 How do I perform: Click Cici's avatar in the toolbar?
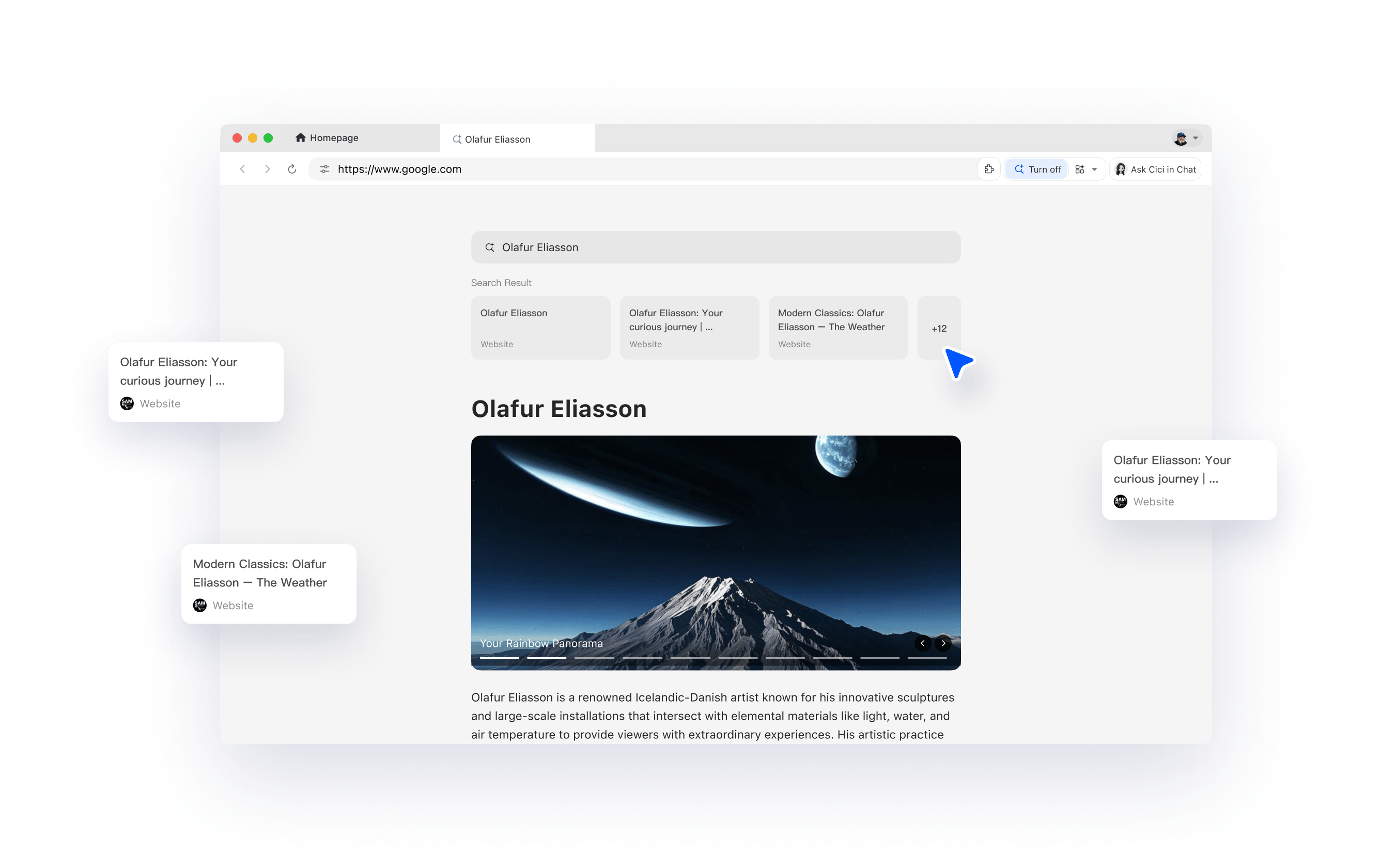pyautogui.click(x=1121, y=169)
